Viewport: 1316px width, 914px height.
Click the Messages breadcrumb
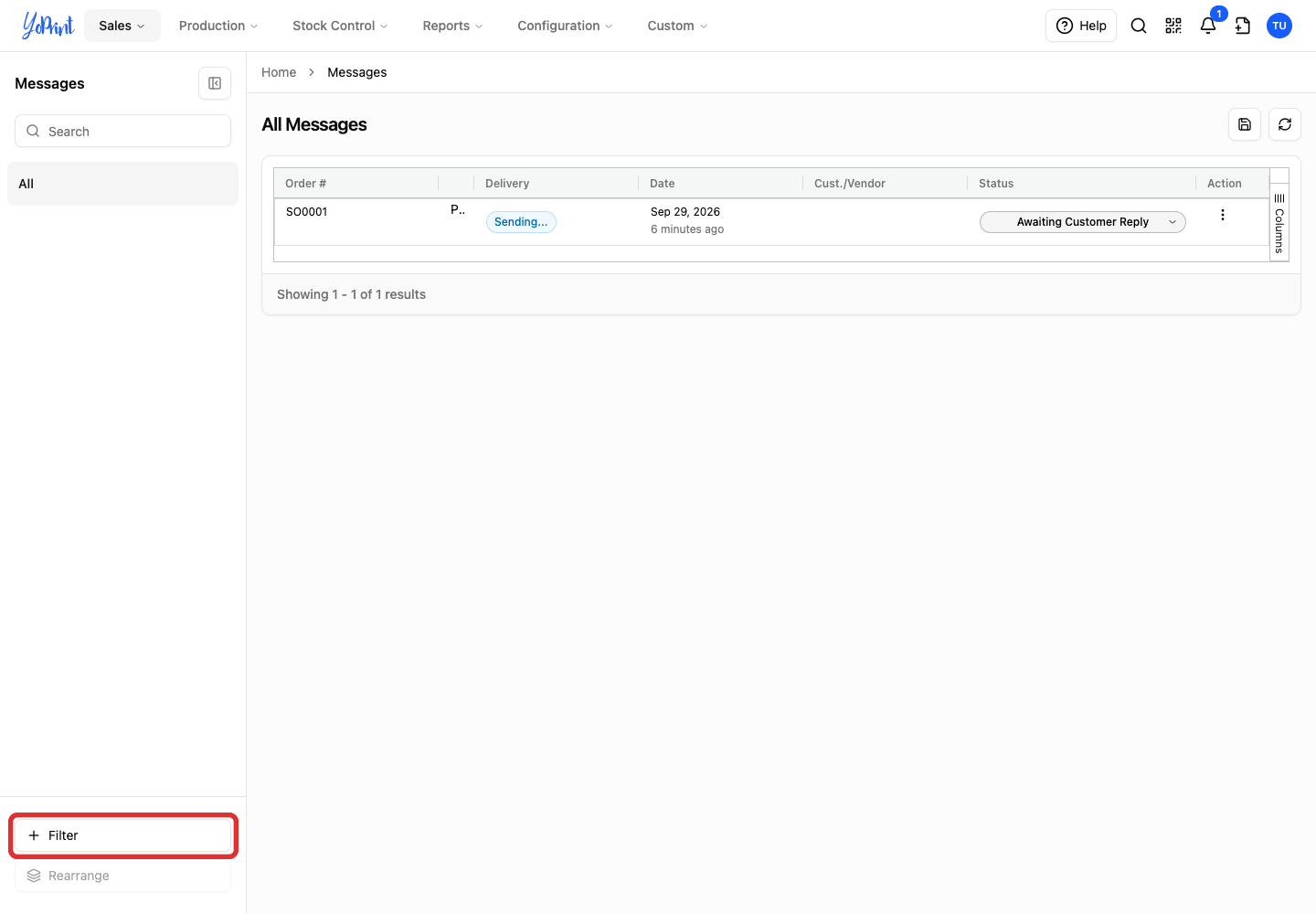pyautogui.click(x=357, y=72)
